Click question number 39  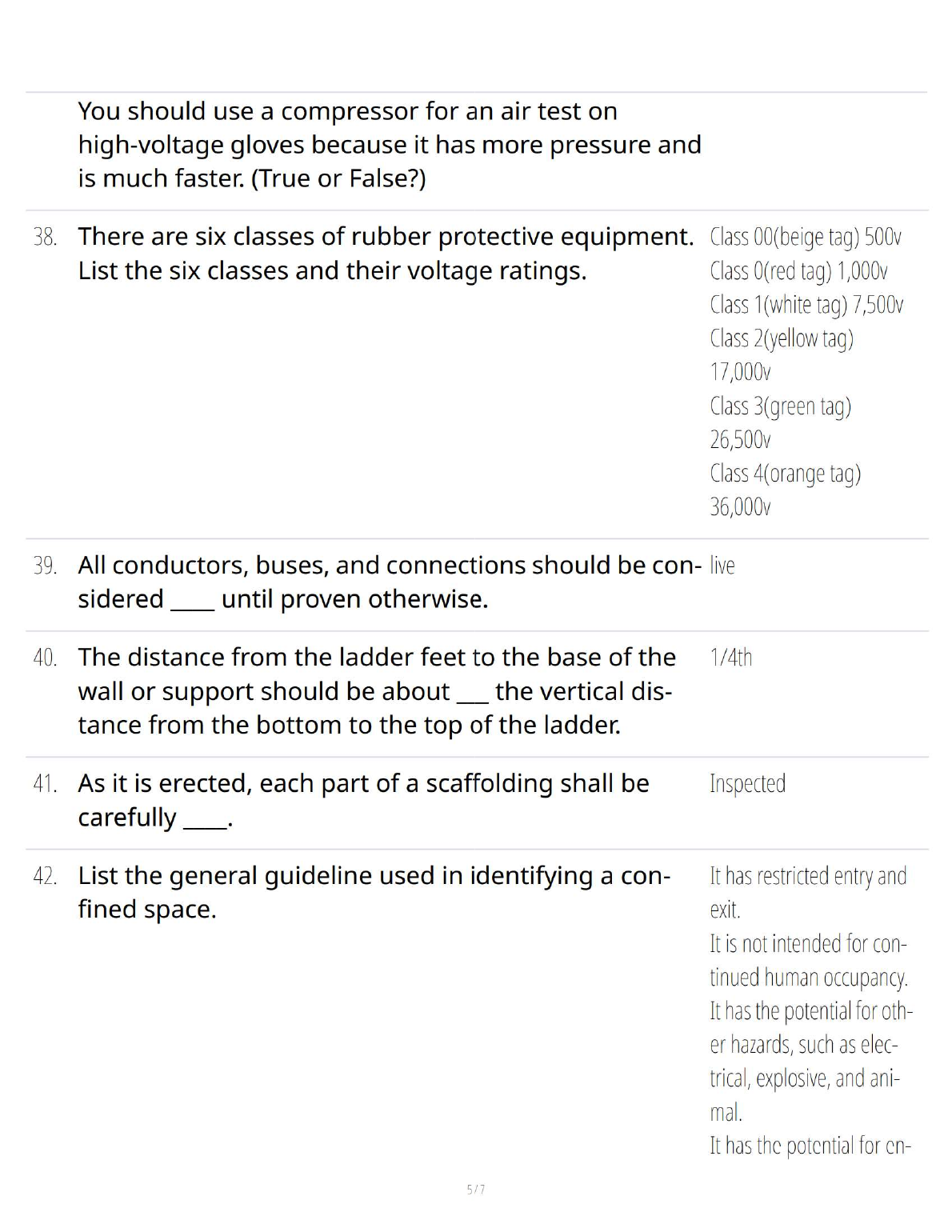pyautogui.click(x=45, y=566)
